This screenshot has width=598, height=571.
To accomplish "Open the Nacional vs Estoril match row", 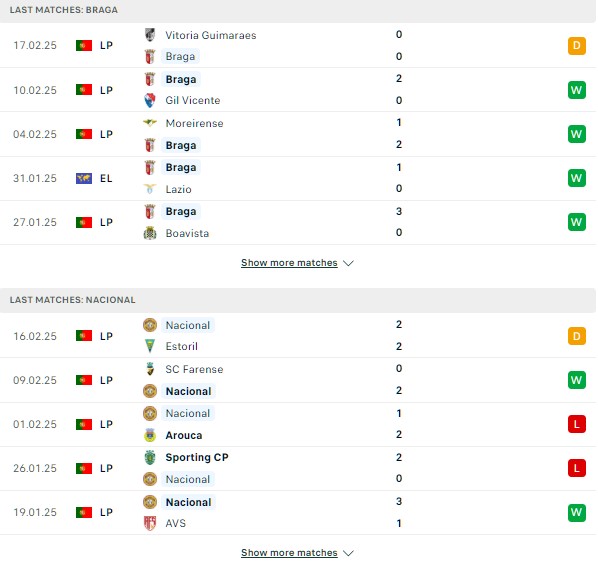I will tap(298, 336).
